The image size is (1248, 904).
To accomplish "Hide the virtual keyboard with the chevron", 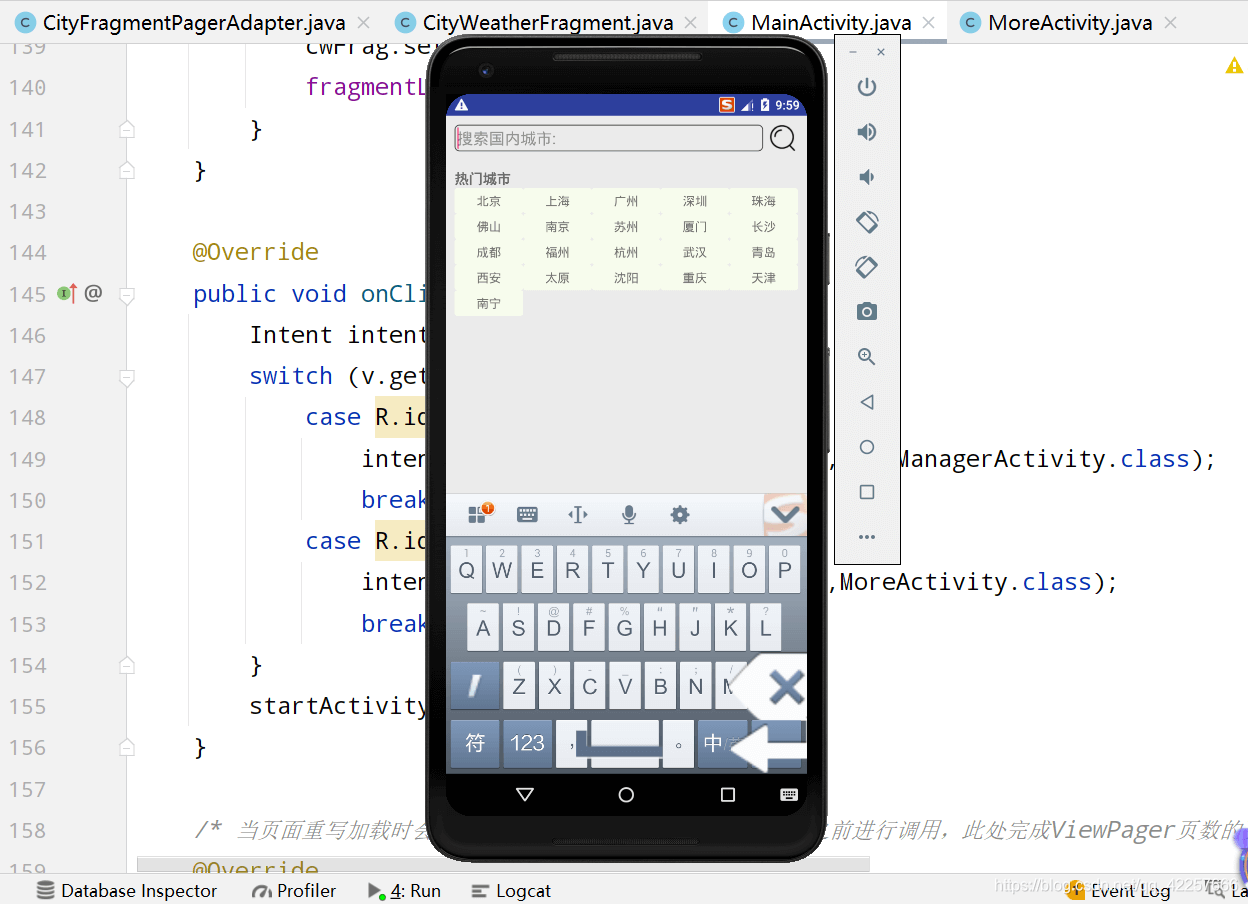I will [784, 514].
